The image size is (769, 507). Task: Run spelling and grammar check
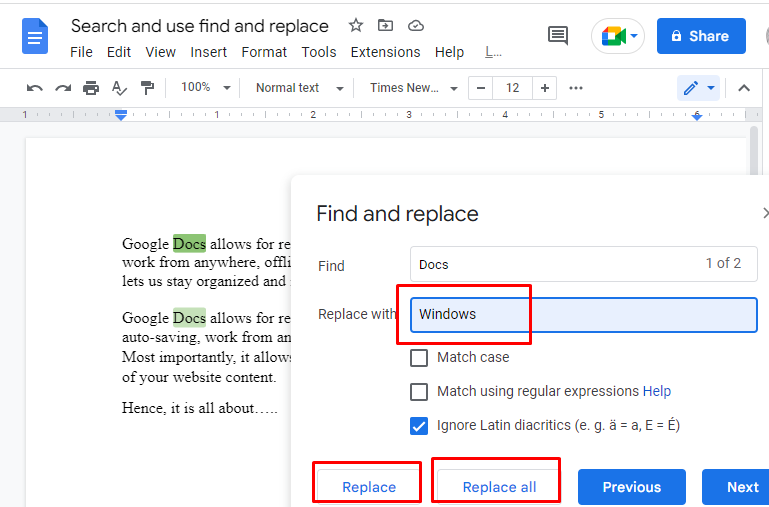(x=119, y=88)
